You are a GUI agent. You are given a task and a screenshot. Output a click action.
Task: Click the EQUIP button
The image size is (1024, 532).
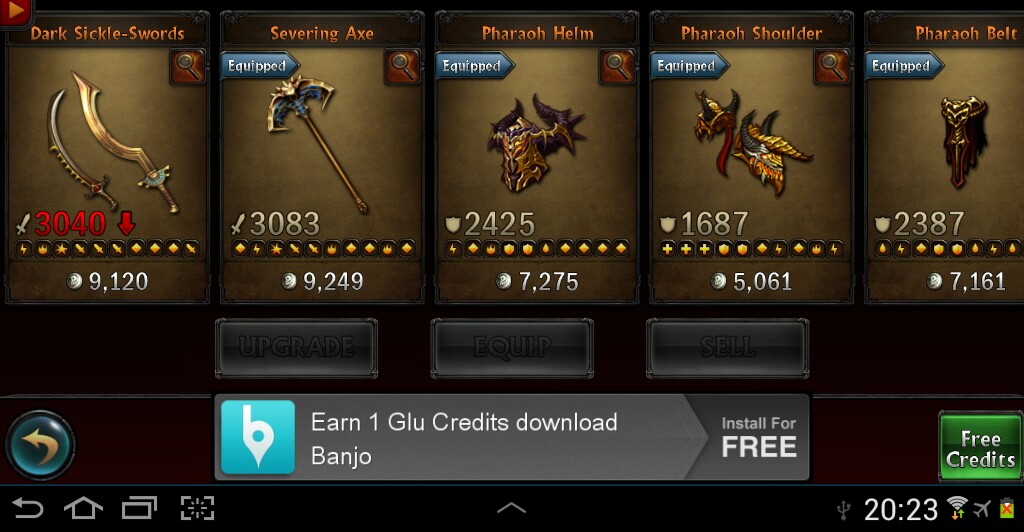click(512, 348)
